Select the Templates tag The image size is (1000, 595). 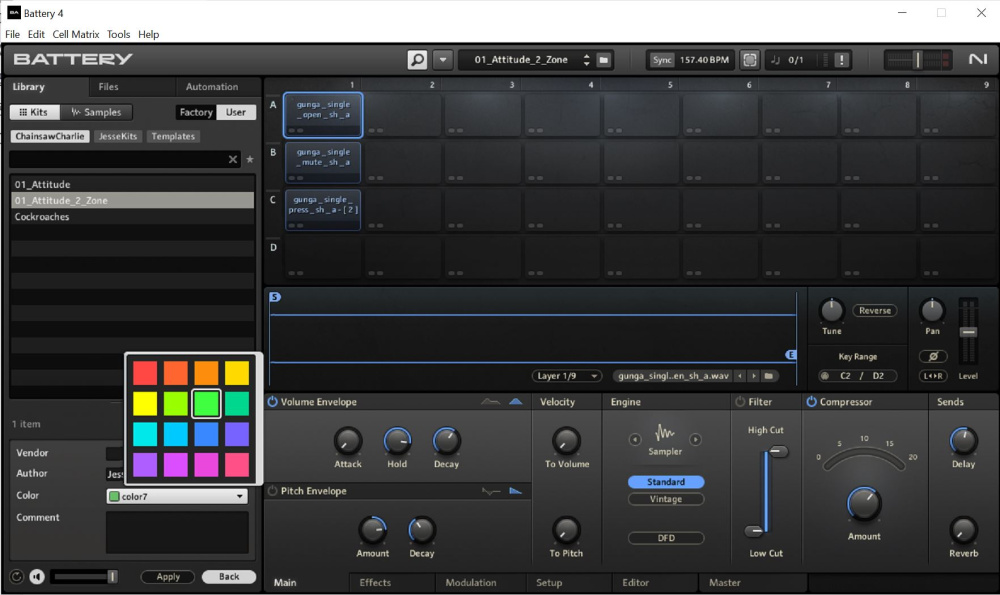(173, 136)
